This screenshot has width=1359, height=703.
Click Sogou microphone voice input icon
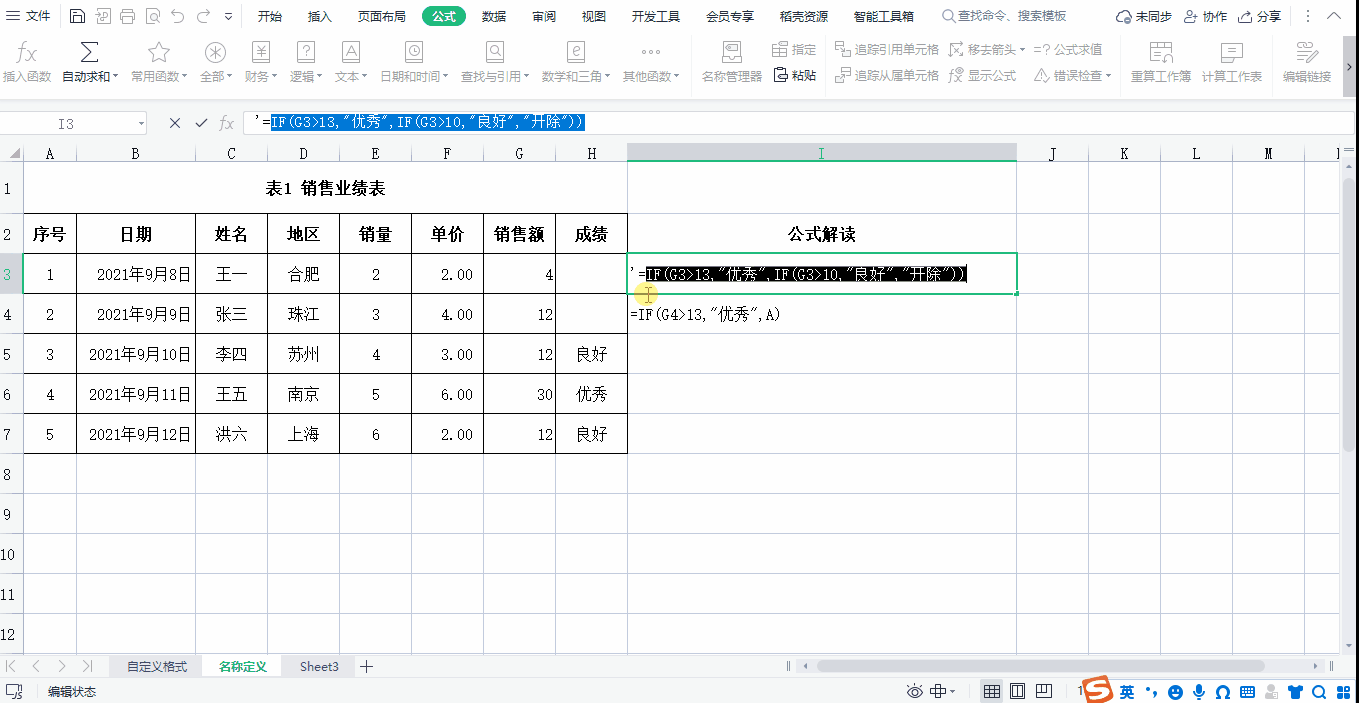pyautogui.click(x=1199, y=692)
